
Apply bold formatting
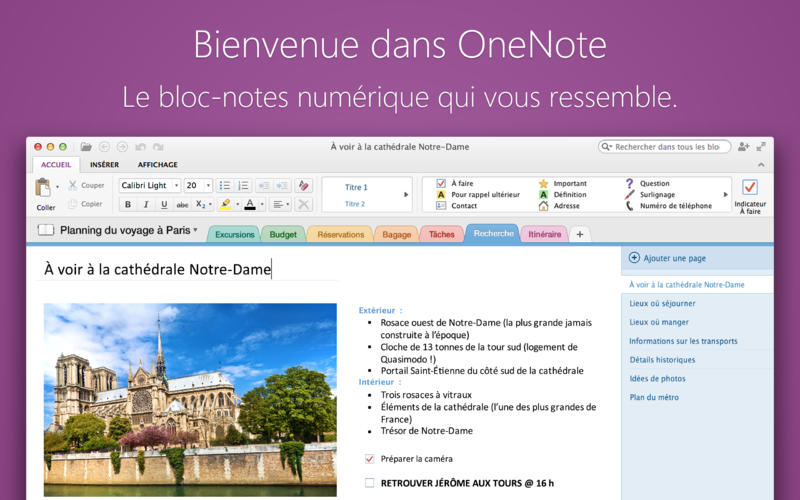pos(128,205)
